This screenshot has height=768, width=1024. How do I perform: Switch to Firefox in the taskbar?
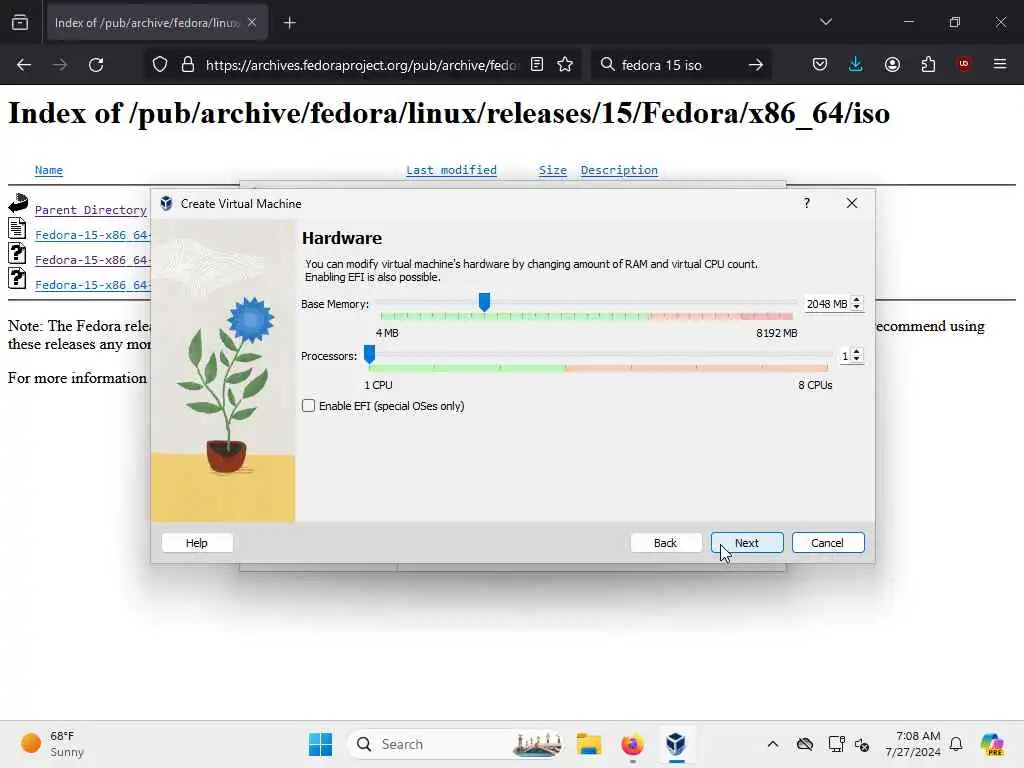coord(632,744)
